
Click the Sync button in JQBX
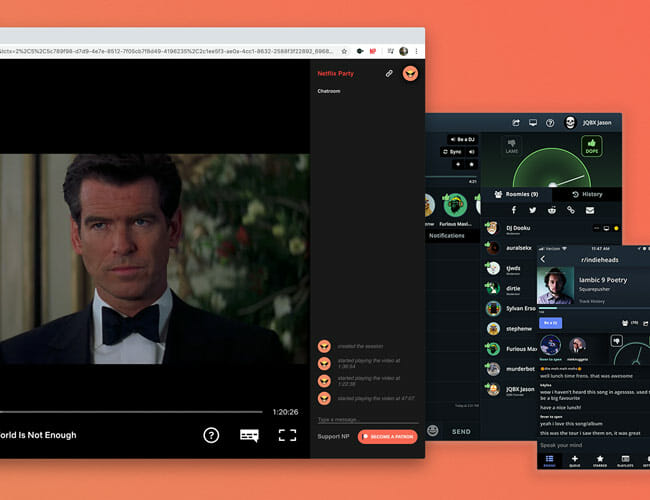click(452, 152)
